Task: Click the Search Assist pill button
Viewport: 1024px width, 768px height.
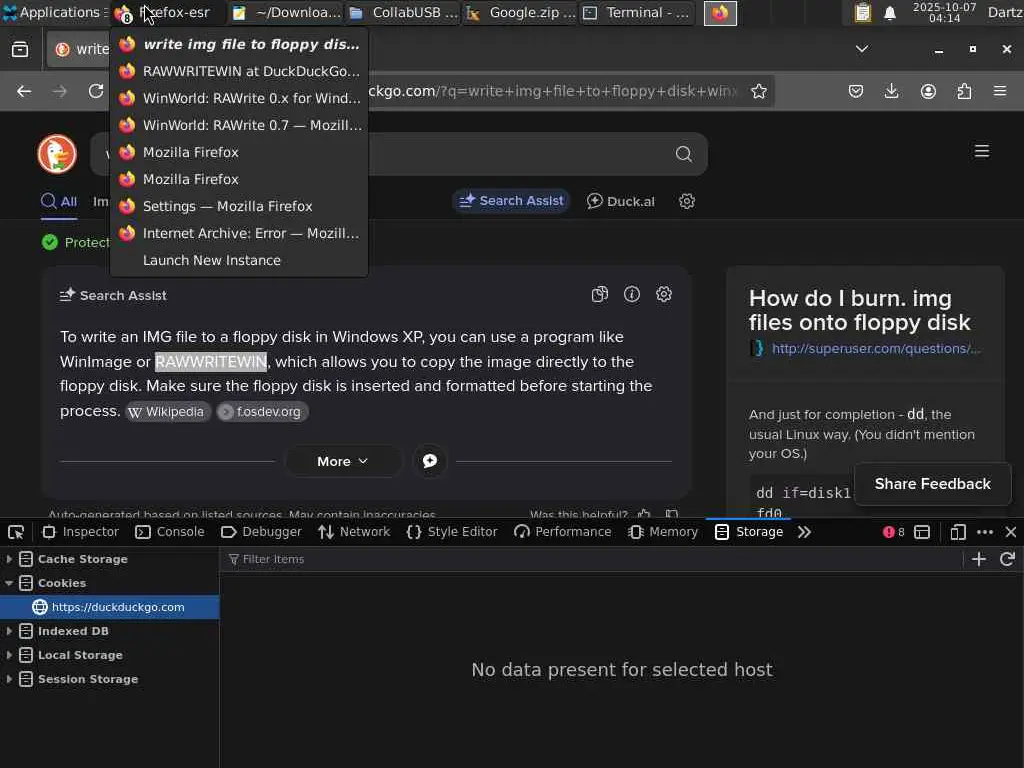Action: (511, 201)
